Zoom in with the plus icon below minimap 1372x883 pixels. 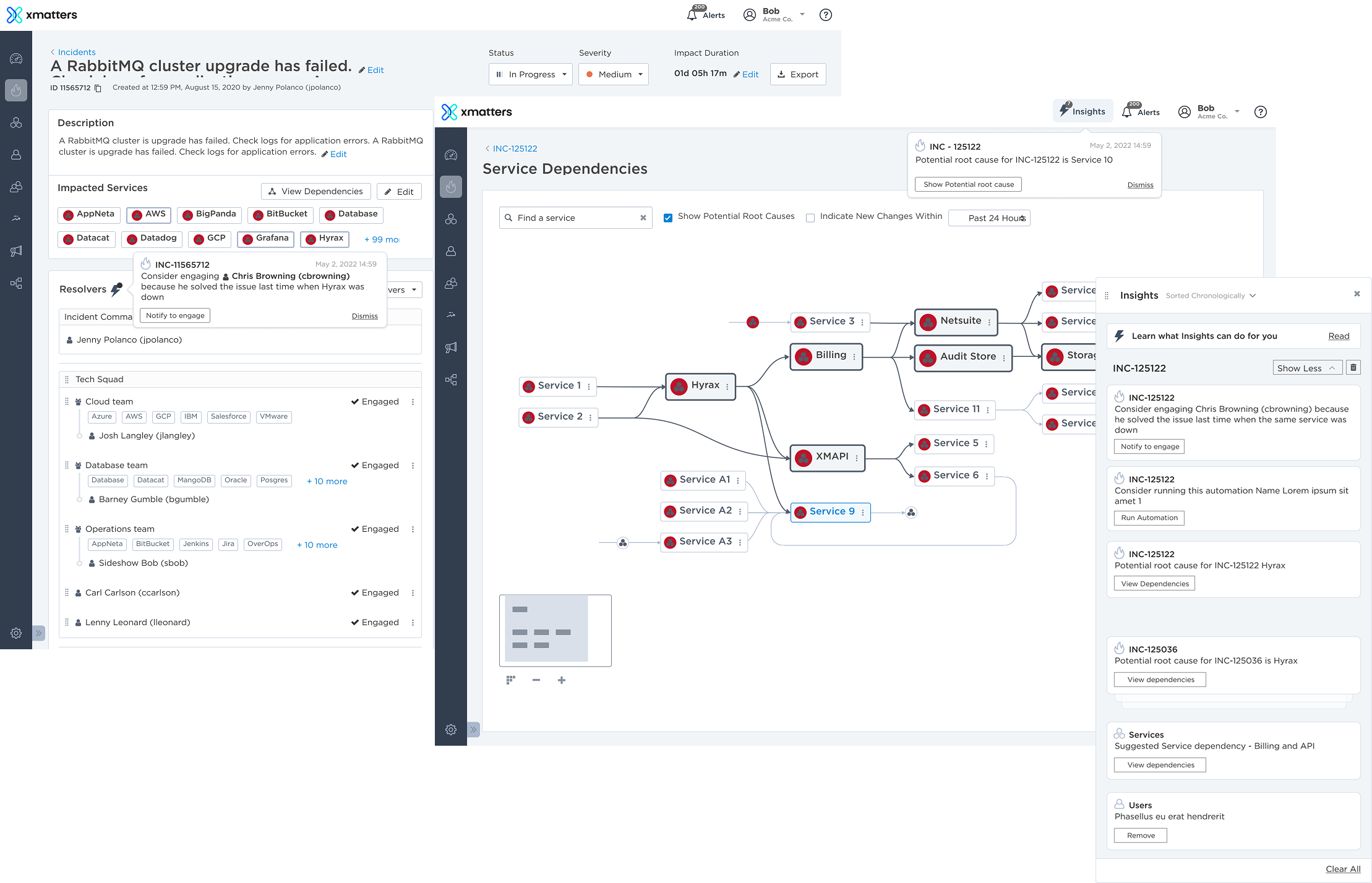click(x=562, y=680)
